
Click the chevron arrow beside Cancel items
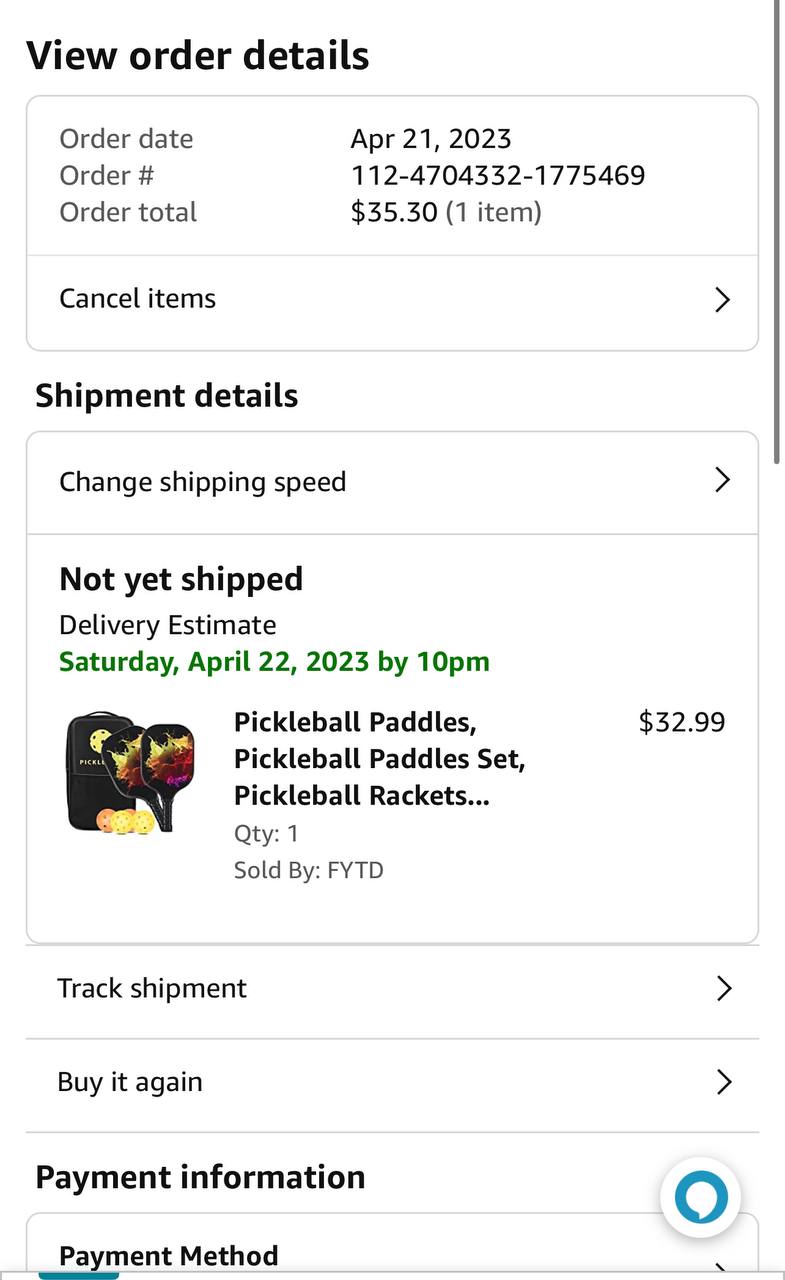click(x=723, y=300)
